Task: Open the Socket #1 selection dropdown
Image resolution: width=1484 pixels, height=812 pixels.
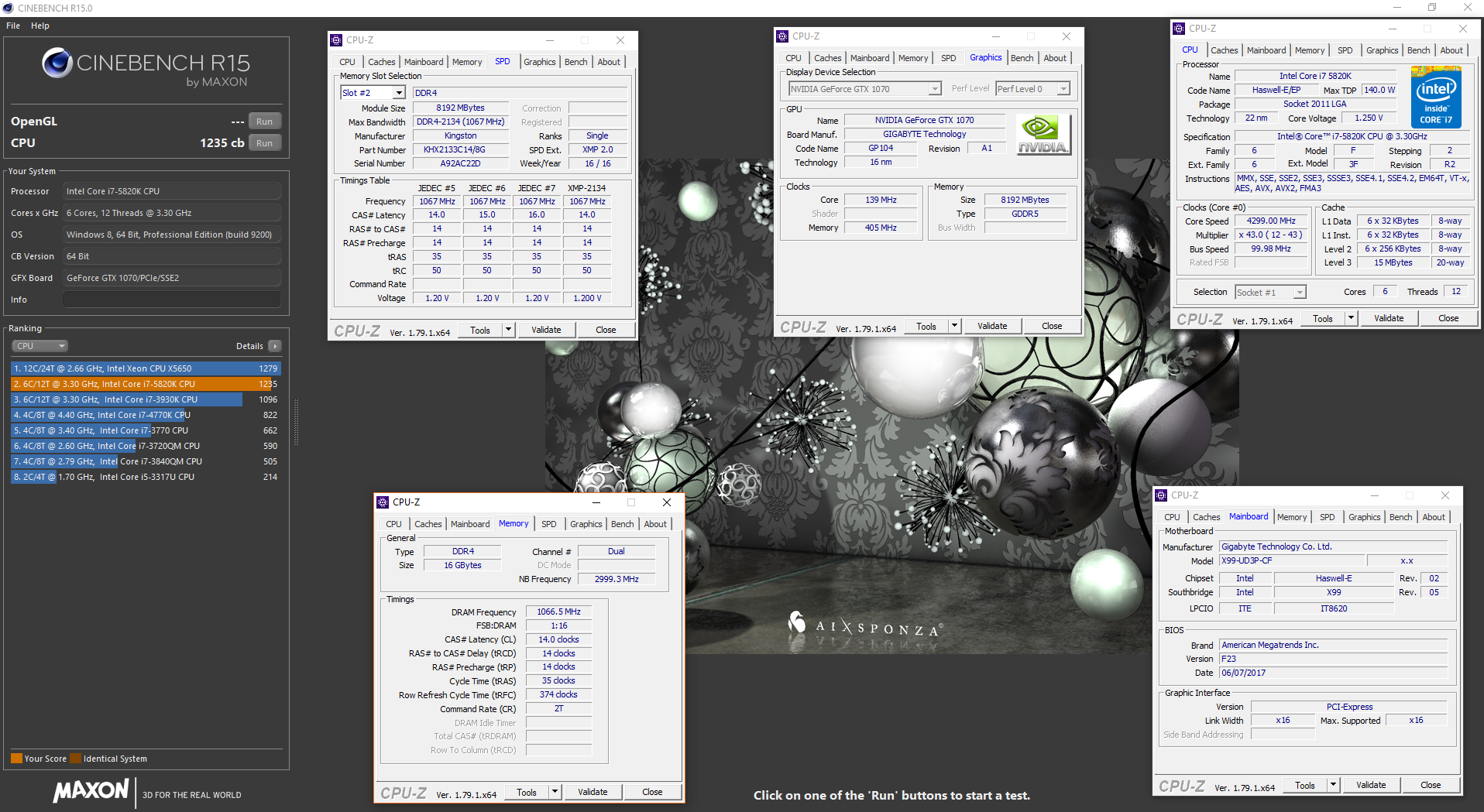Action: point(1300,293)
